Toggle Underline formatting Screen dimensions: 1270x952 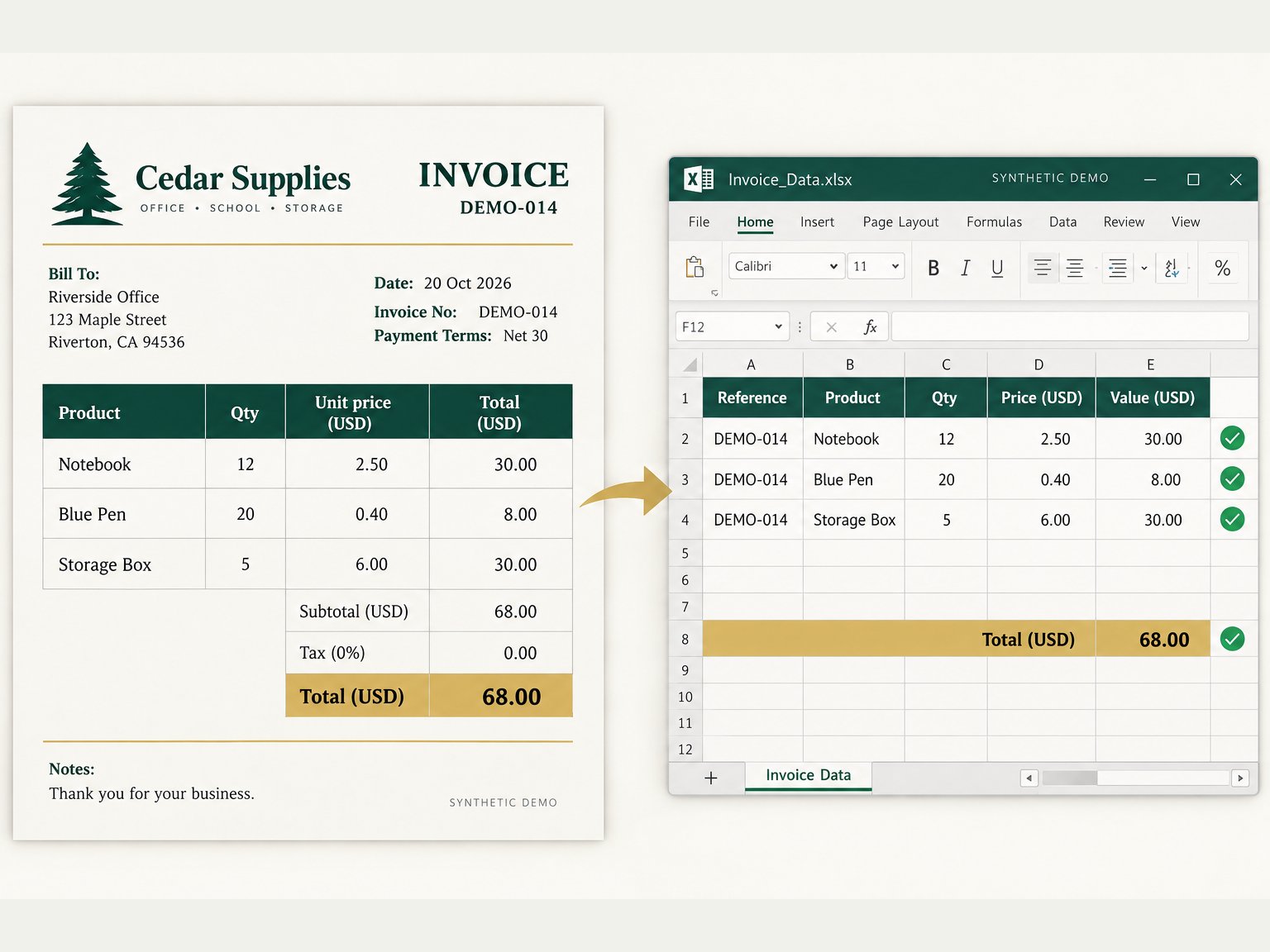(x=997, y=268)
